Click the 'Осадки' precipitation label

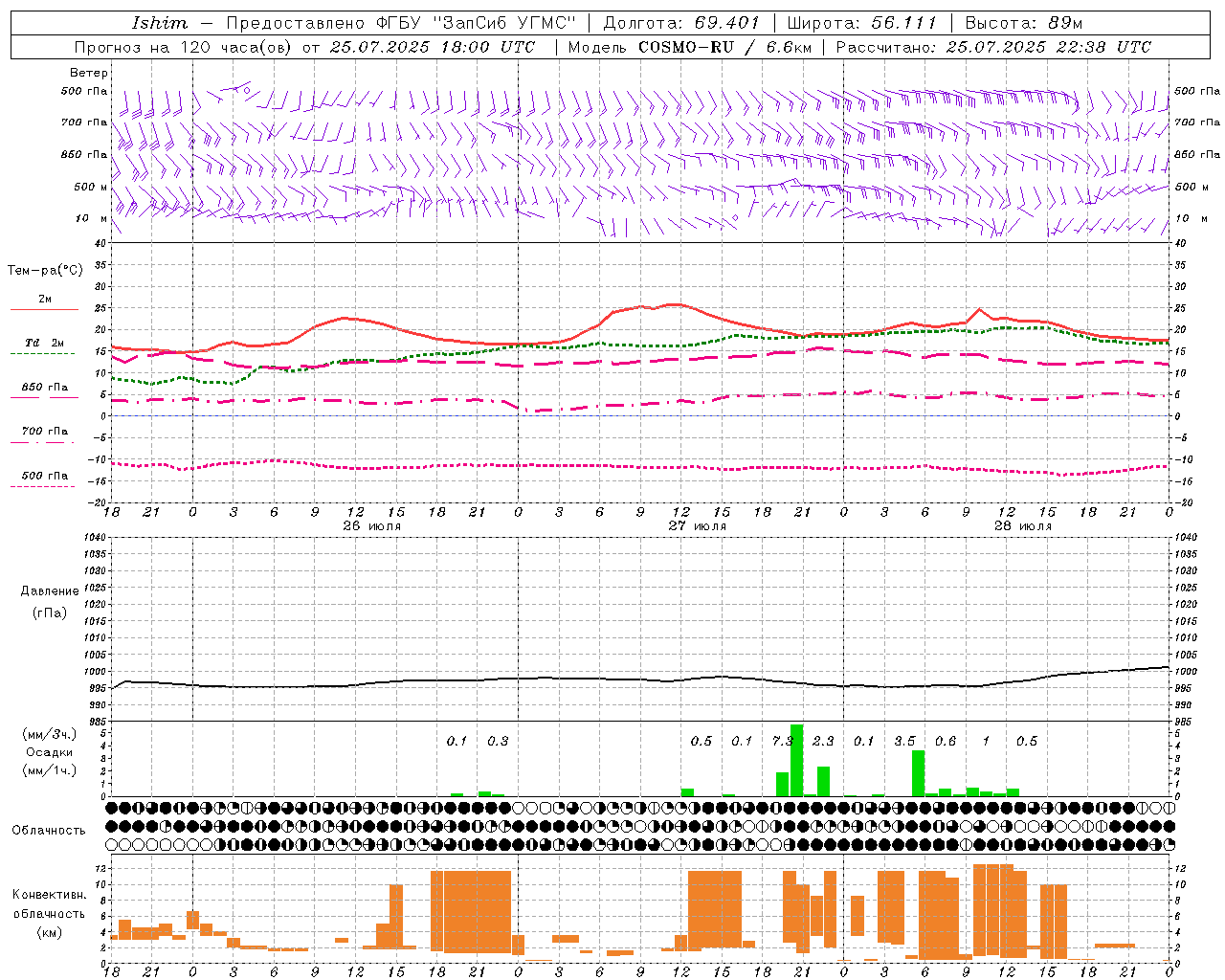[x=50, y=752]
